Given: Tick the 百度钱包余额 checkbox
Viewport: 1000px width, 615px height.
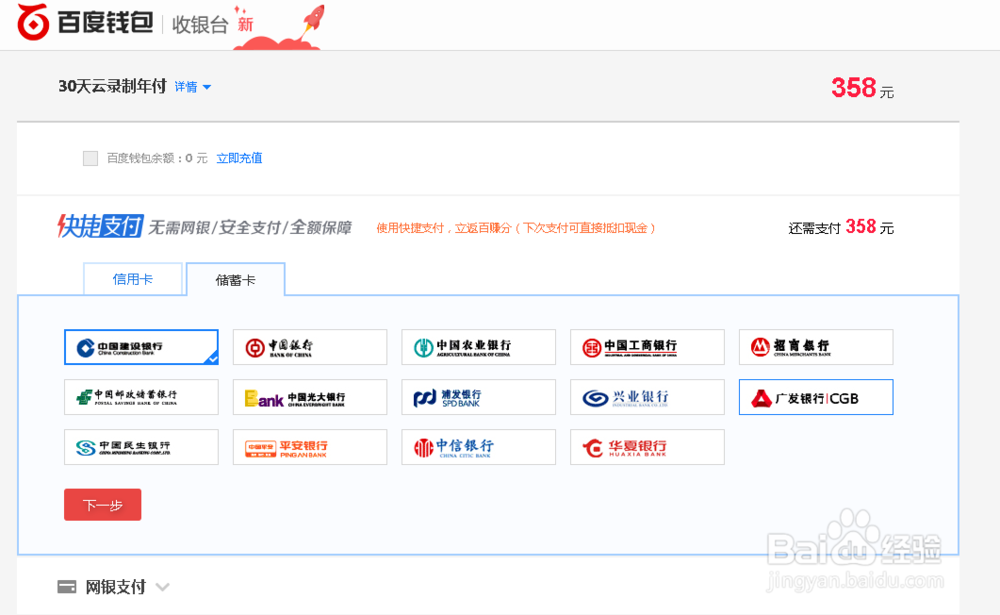Looking at the screenshot, I should click(x=91, y=158).
